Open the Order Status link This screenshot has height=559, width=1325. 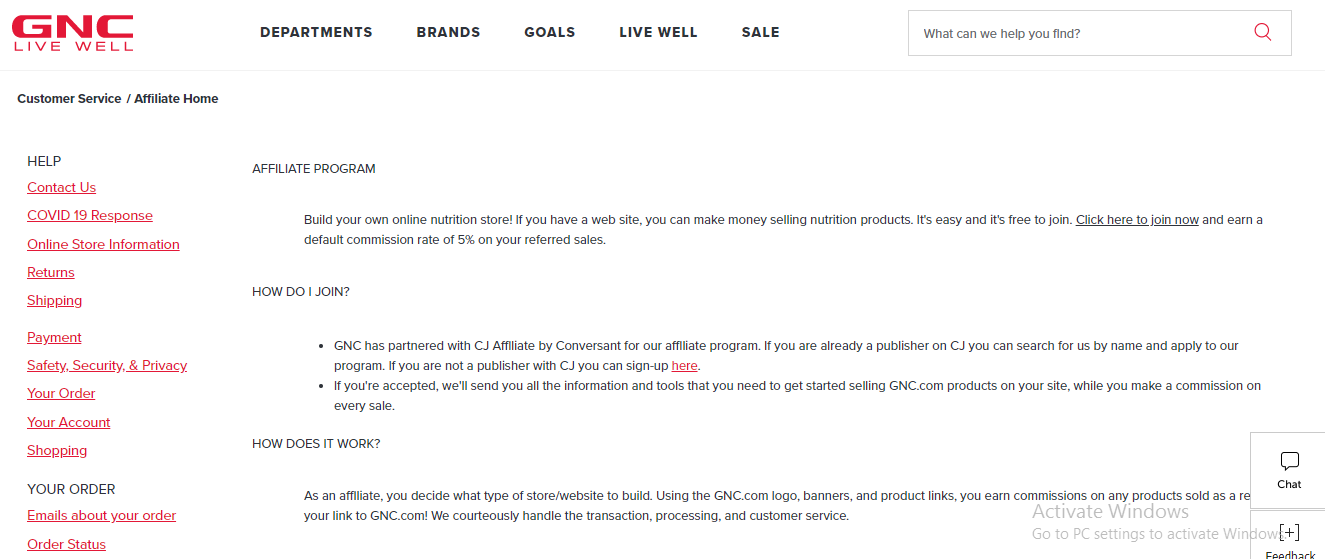coord(66,544)
